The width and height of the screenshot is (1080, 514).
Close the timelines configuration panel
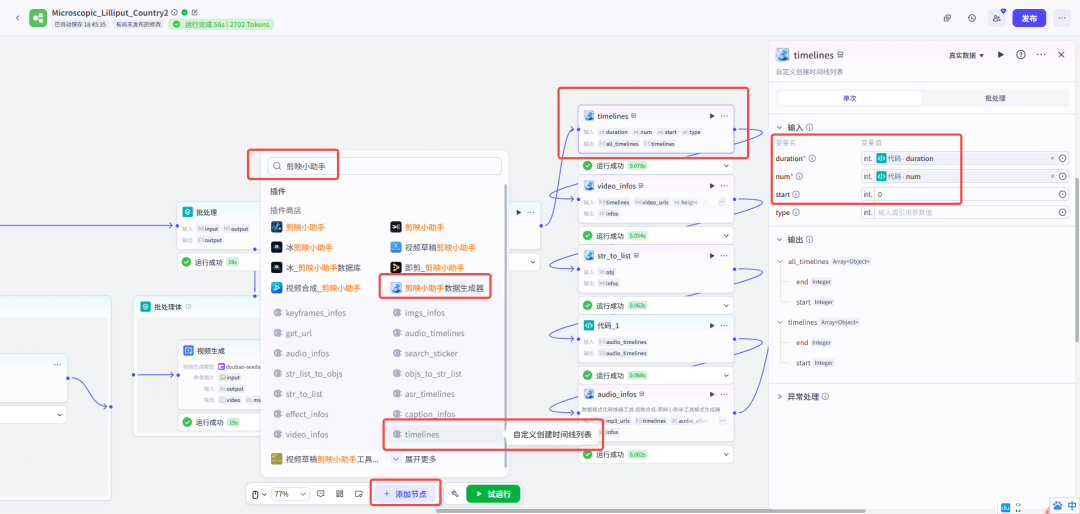point(1063,55)
